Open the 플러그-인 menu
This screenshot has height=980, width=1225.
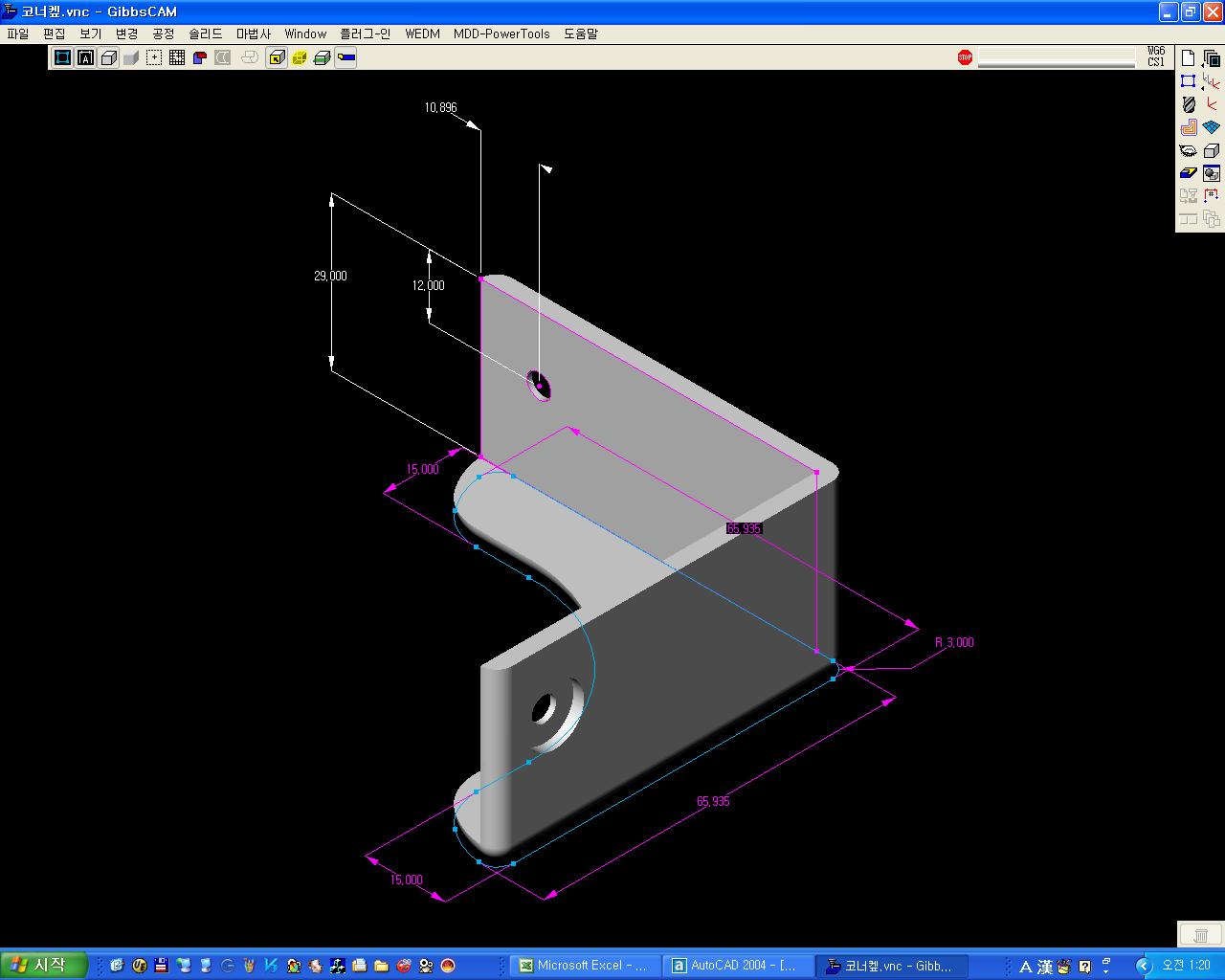[x=366, y=33]
